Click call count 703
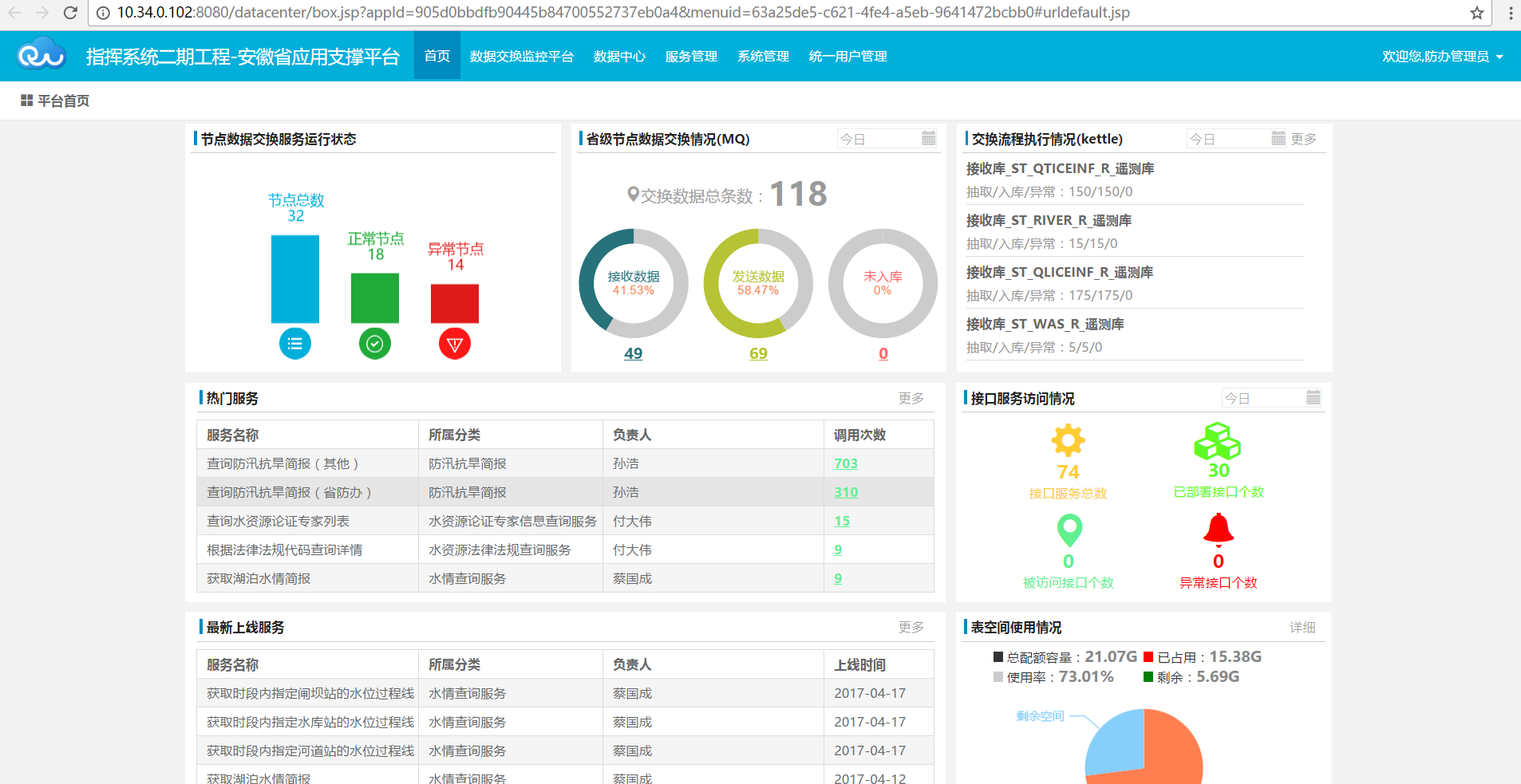1521x784 pixels. click(x=846, y=463)
